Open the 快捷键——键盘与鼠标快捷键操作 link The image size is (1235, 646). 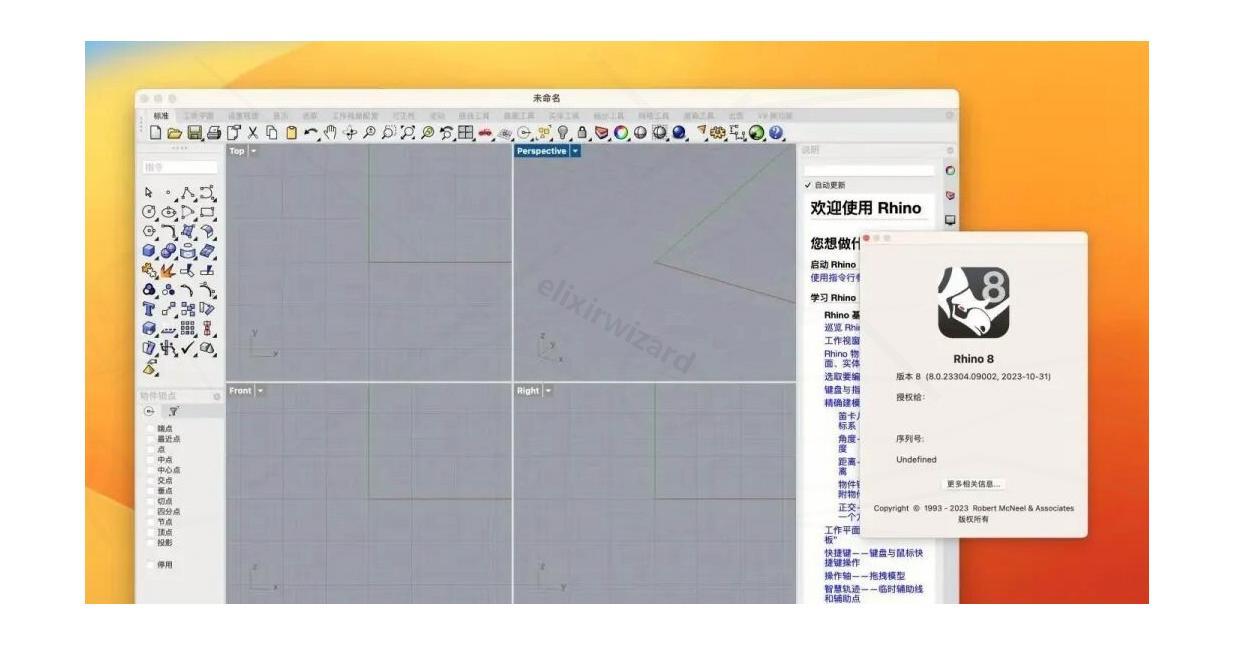tap(873, 557)
